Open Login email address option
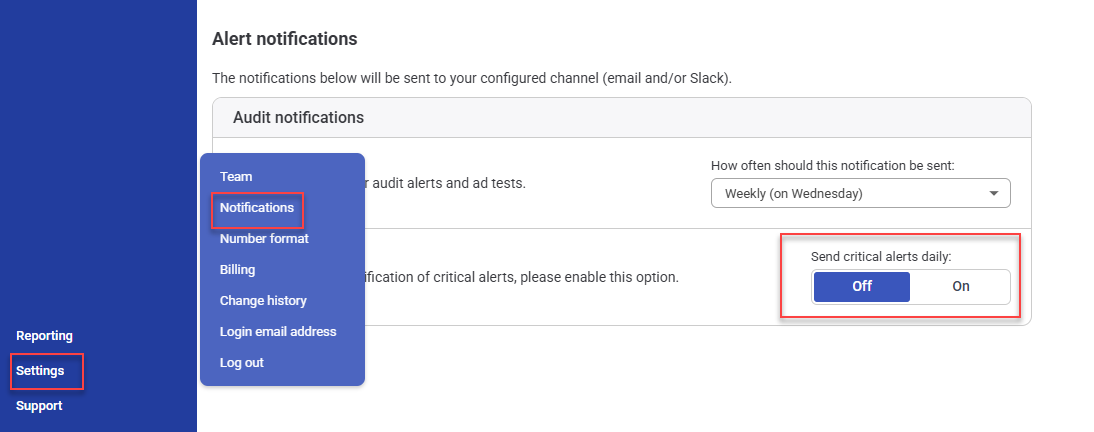 (x=278, y=332)
